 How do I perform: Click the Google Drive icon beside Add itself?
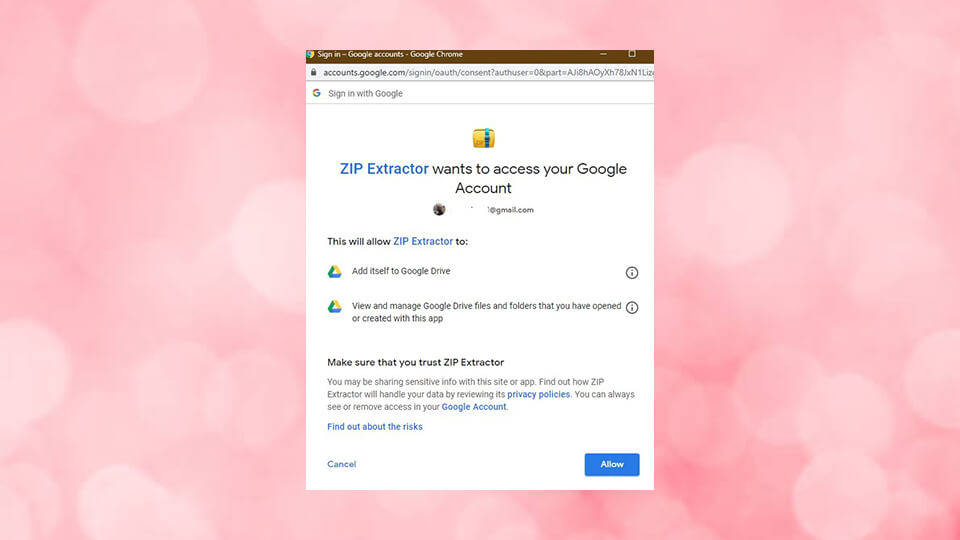tap(335, 271)
